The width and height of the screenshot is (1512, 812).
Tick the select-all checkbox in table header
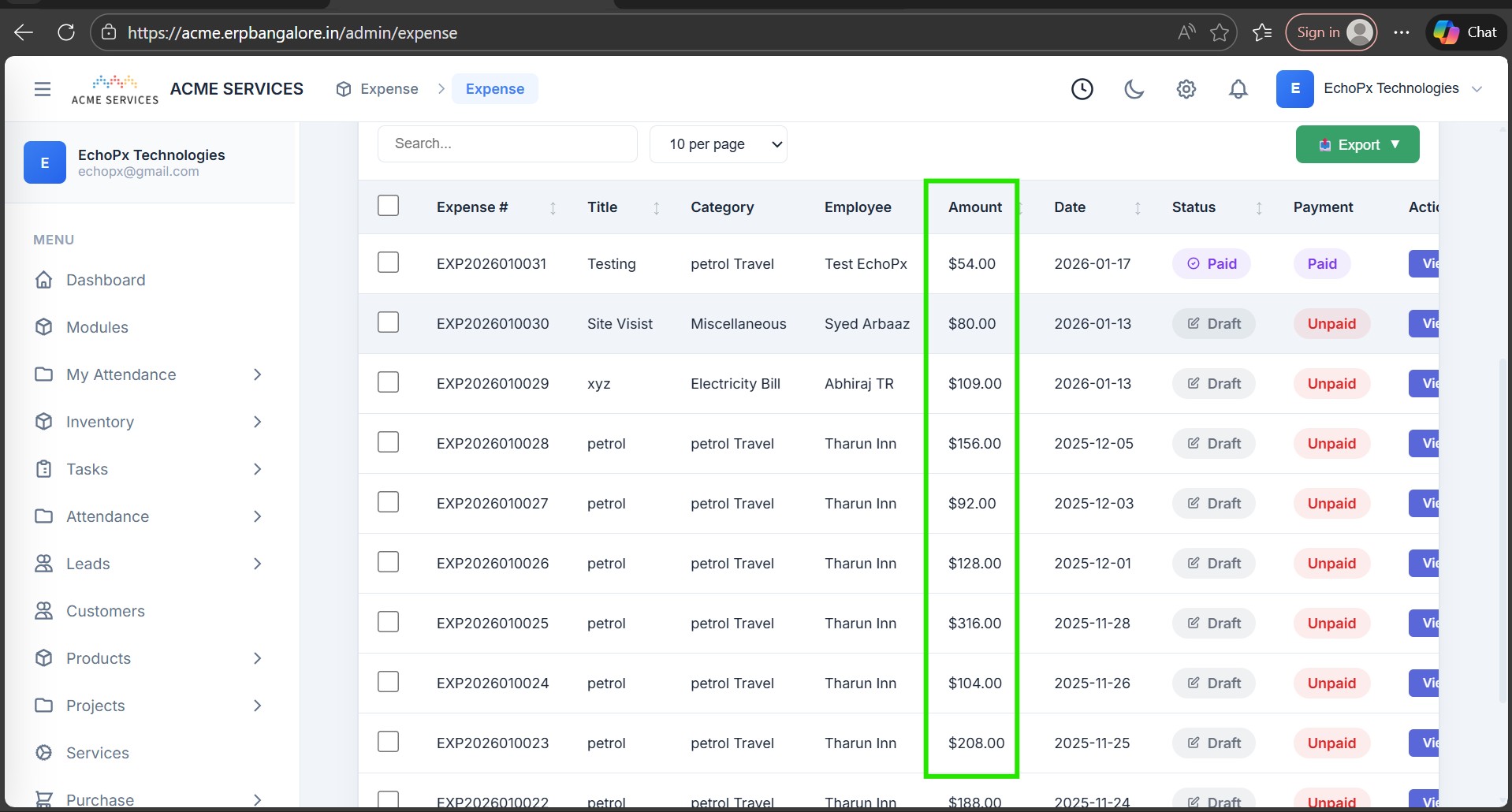pos(388,206)
